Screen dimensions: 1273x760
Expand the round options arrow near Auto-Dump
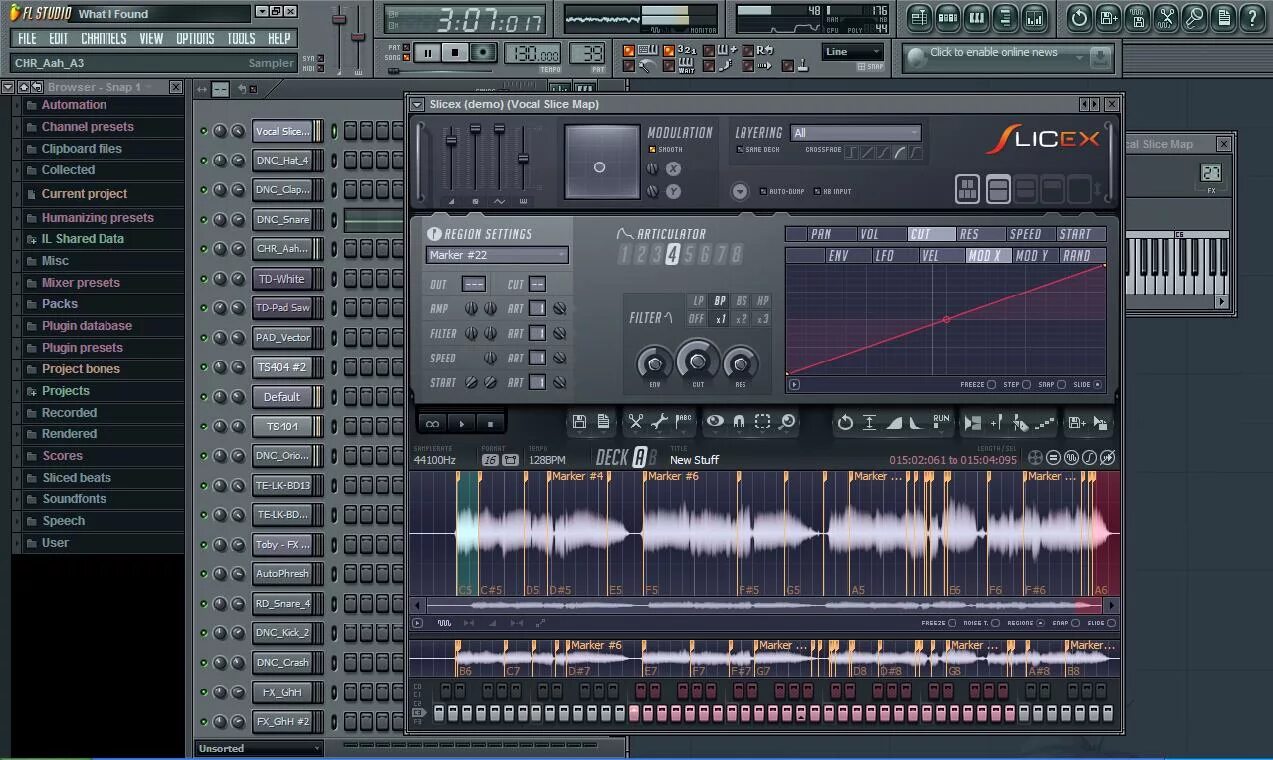pyautogui.click(x=740, y=191)
